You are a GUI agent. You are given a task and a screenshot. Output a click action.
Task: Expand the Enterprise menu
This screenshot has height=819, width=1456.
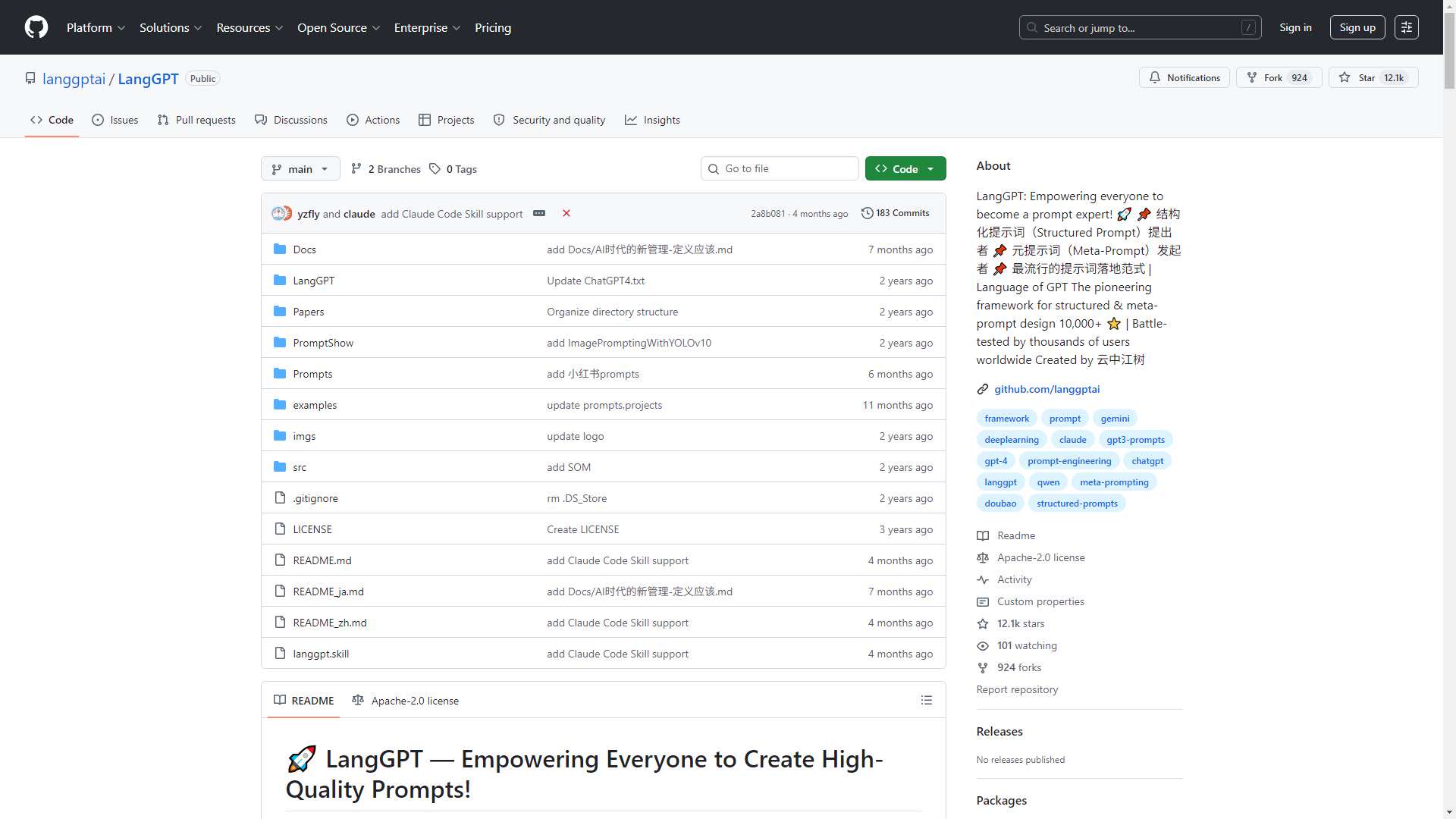pos(427,27)
